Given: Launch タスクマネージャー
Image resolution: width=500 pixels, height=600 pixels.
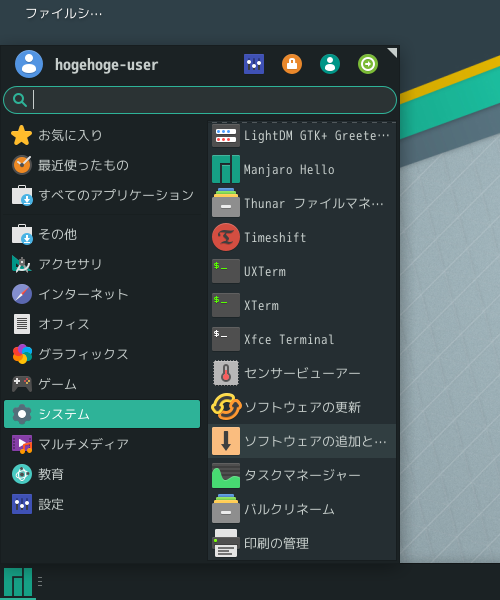Looking at the screenshot, I should 302,475.
